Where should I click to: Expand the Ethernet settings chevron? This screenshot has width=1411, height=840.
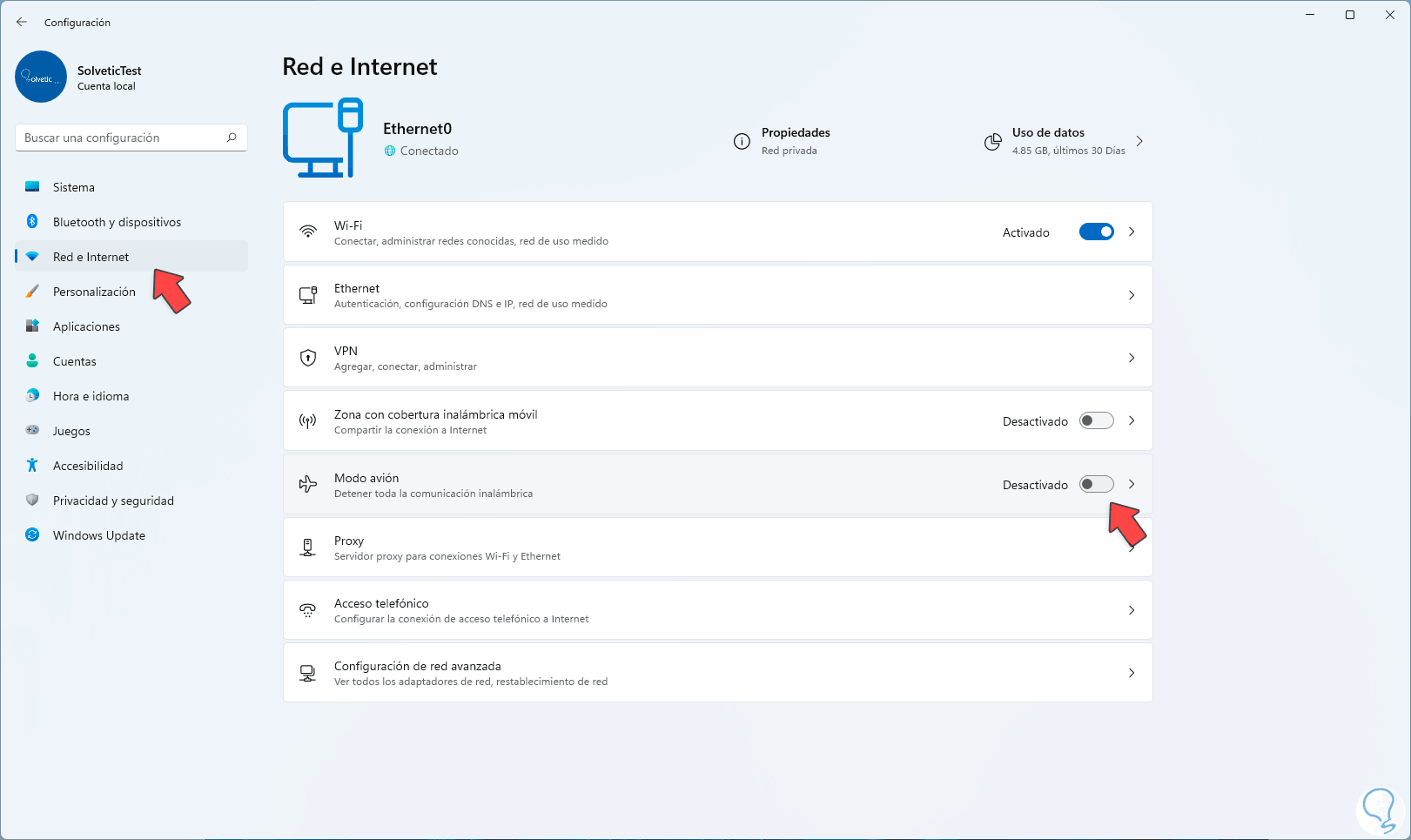[x=1132, y=295]
